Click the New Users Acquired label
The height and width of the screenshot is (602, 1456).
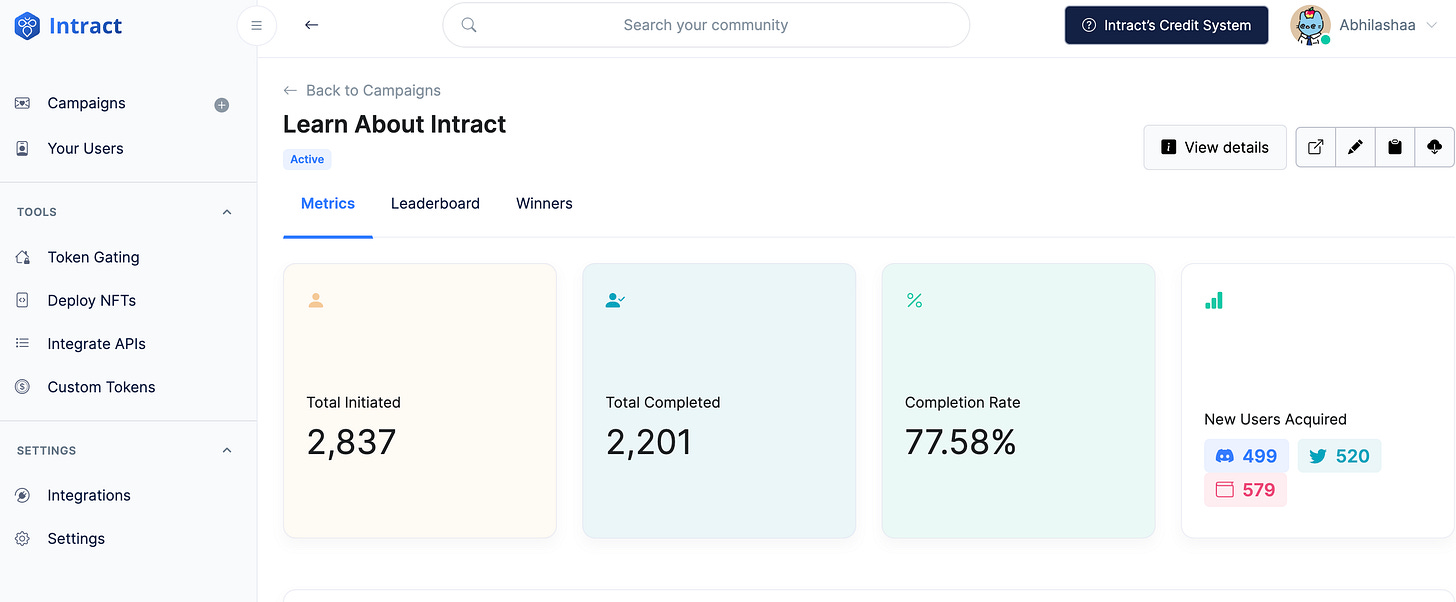coord(1275,419)
